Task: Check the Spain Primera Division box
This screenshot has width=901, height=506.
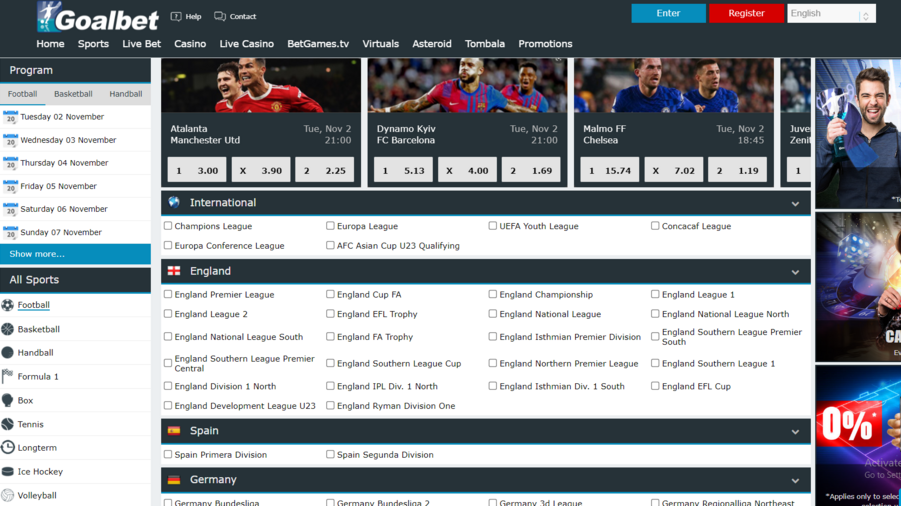Action: 168,454
